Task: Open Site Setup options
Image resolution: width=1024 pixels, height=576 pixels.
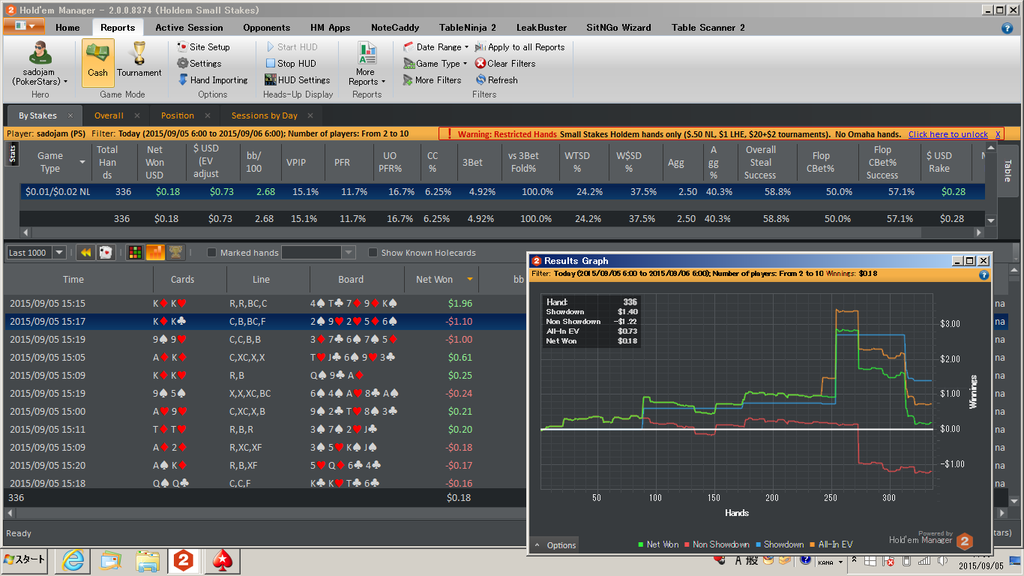Action: tap(204, 47)
